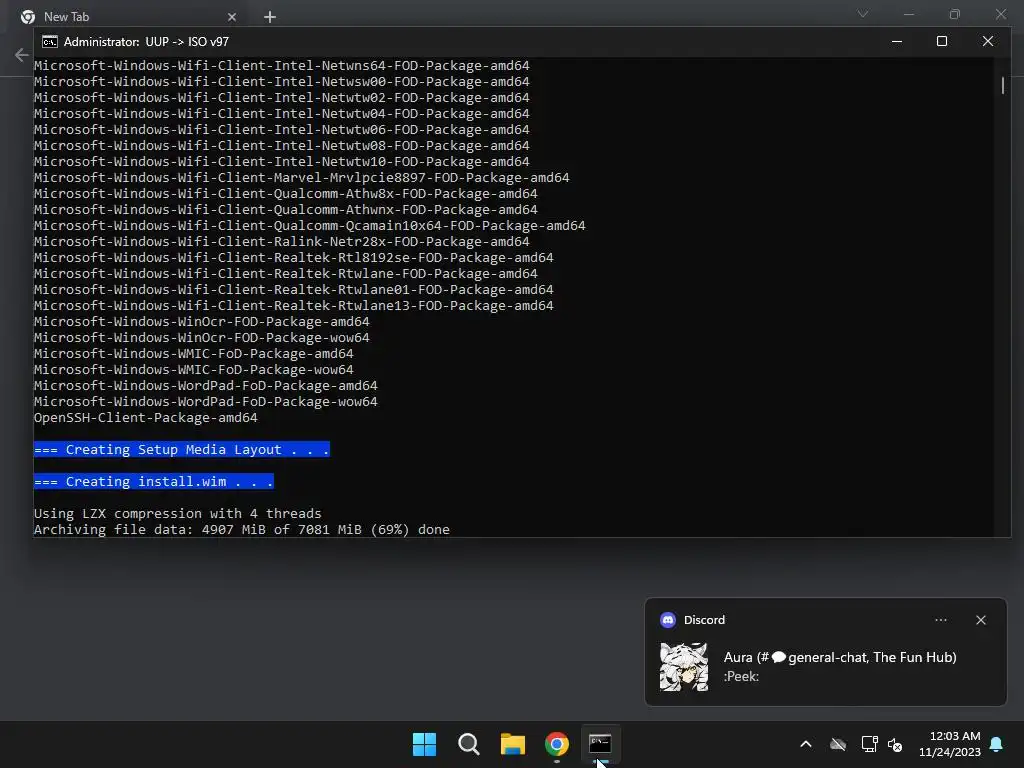
Task: Click the console window system menu icon
Action: [50, 42]
